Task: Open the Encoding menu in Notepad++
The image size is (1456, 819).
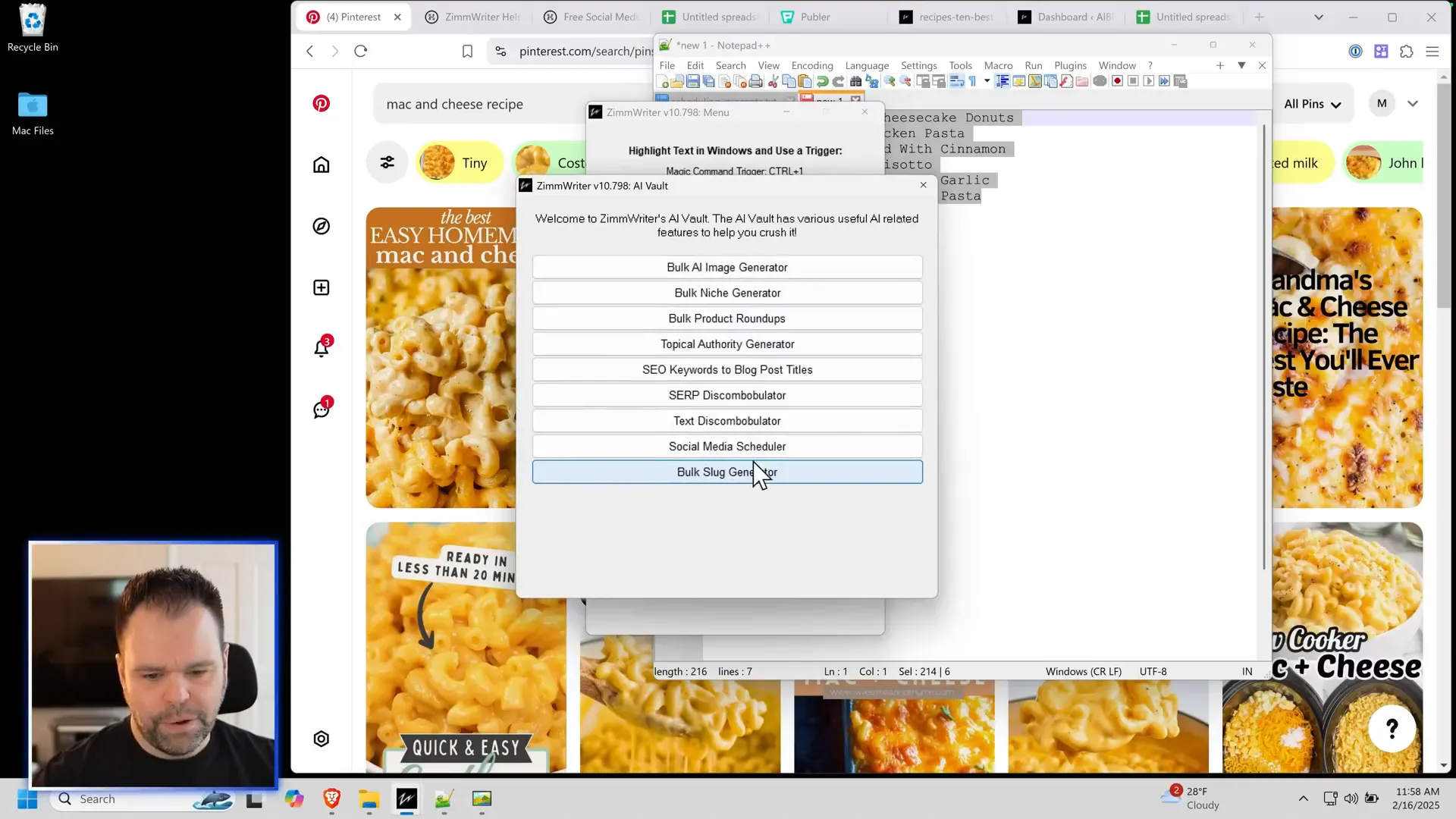Action: (x=811, y=65)
